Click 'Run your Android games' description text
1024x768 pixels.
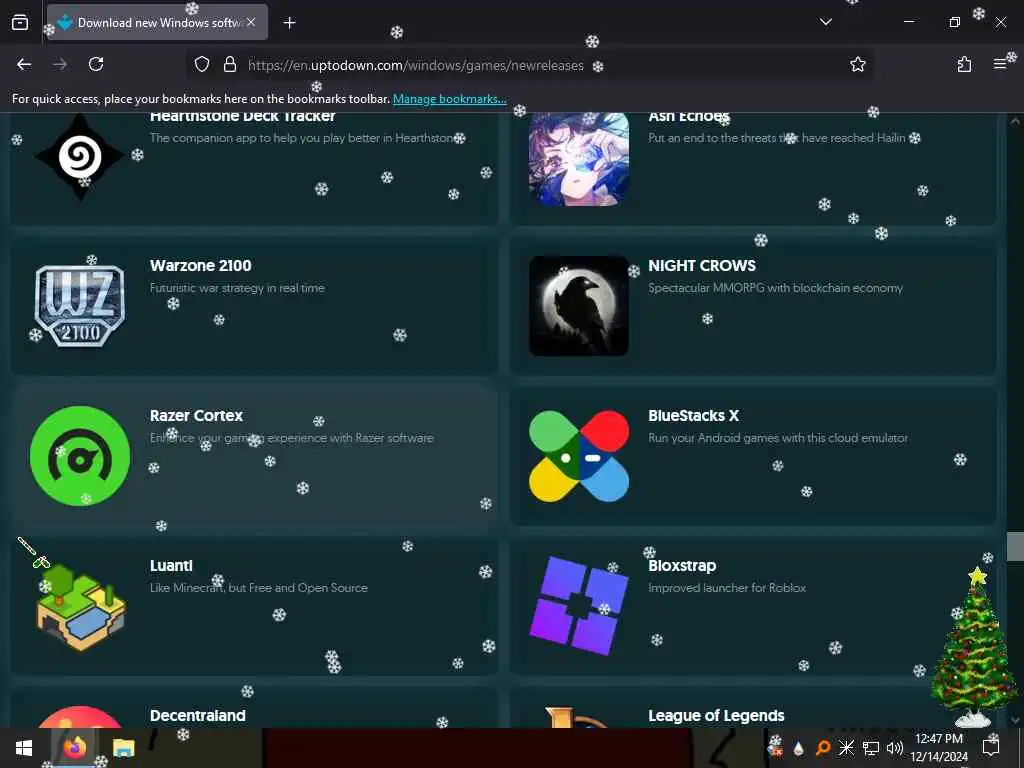pyautogui.click(x=778, y=438)
